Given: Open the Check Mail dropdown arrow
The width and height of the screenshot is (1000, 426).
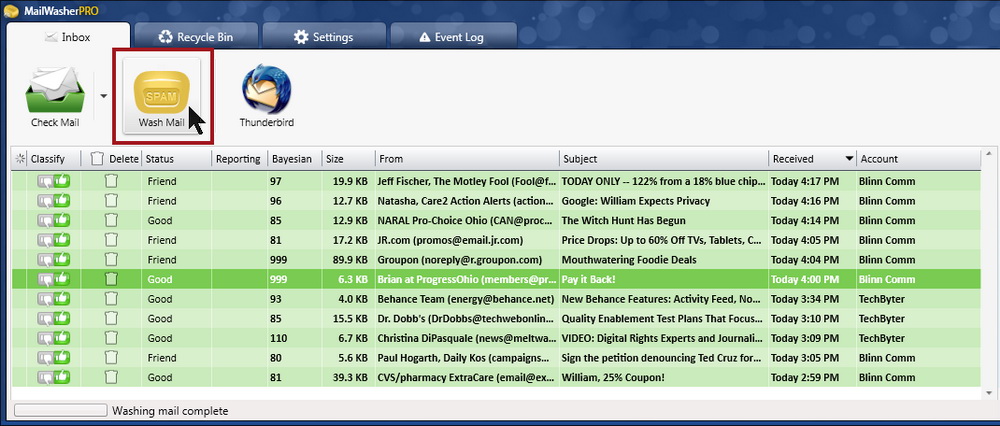Looking at the screenshot, I should point(103,96).
